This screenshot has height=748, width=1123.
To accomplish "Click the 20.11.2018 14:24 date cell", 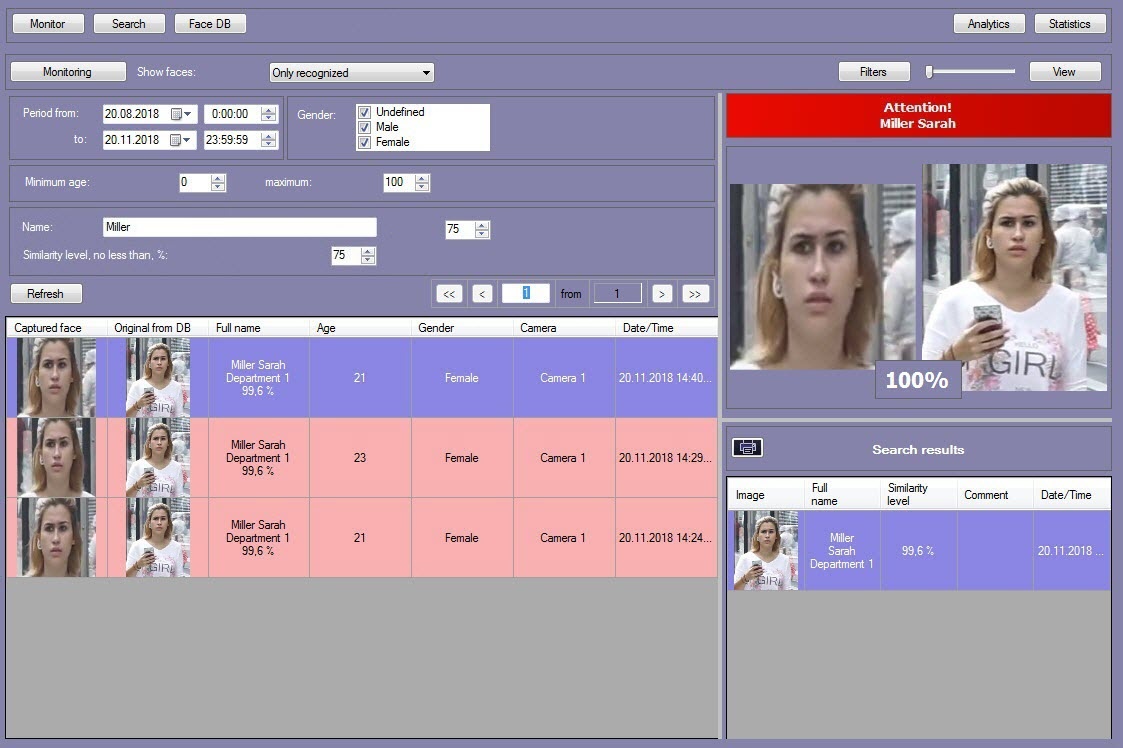I will pos(666,538).
